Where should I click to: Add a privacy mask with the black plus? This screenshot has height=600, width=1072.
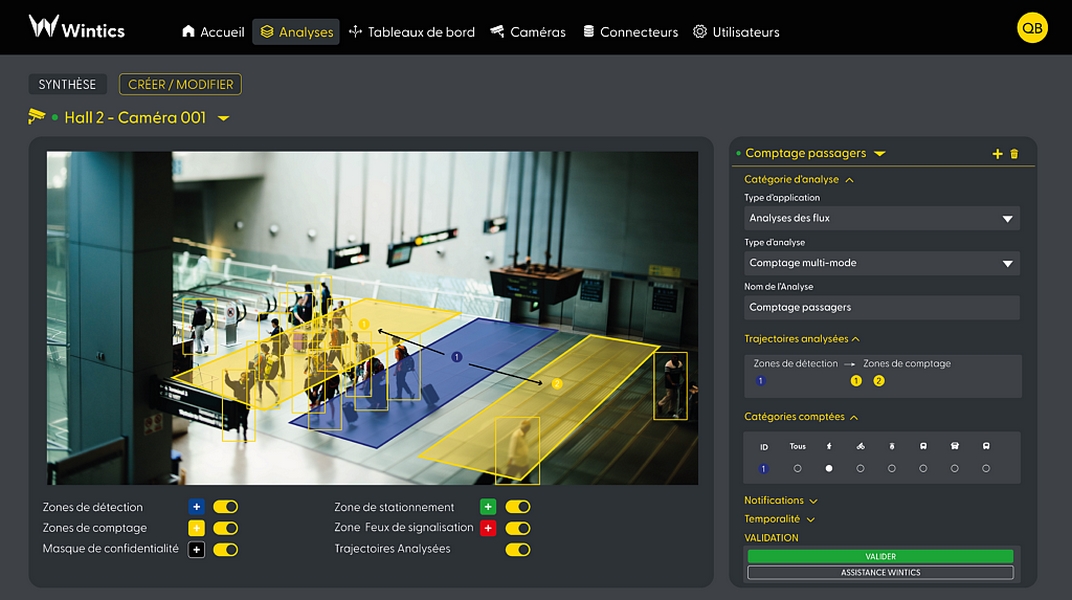click(196, 549)
